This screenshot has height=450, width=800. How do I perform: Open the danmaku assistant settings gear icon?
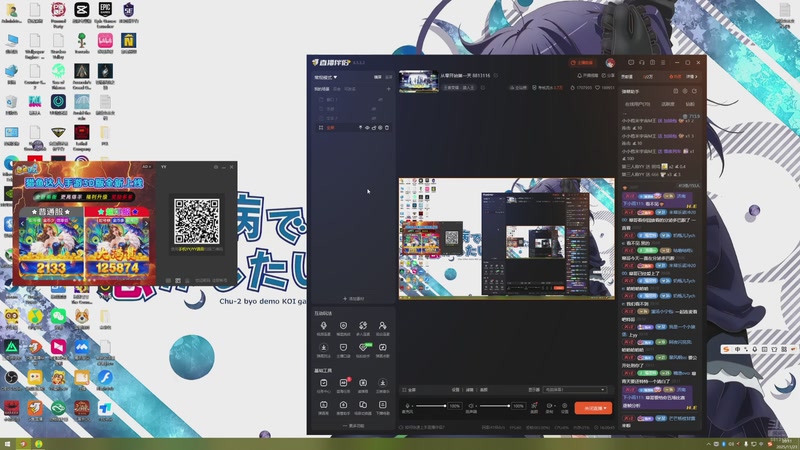tap(685, 91)
